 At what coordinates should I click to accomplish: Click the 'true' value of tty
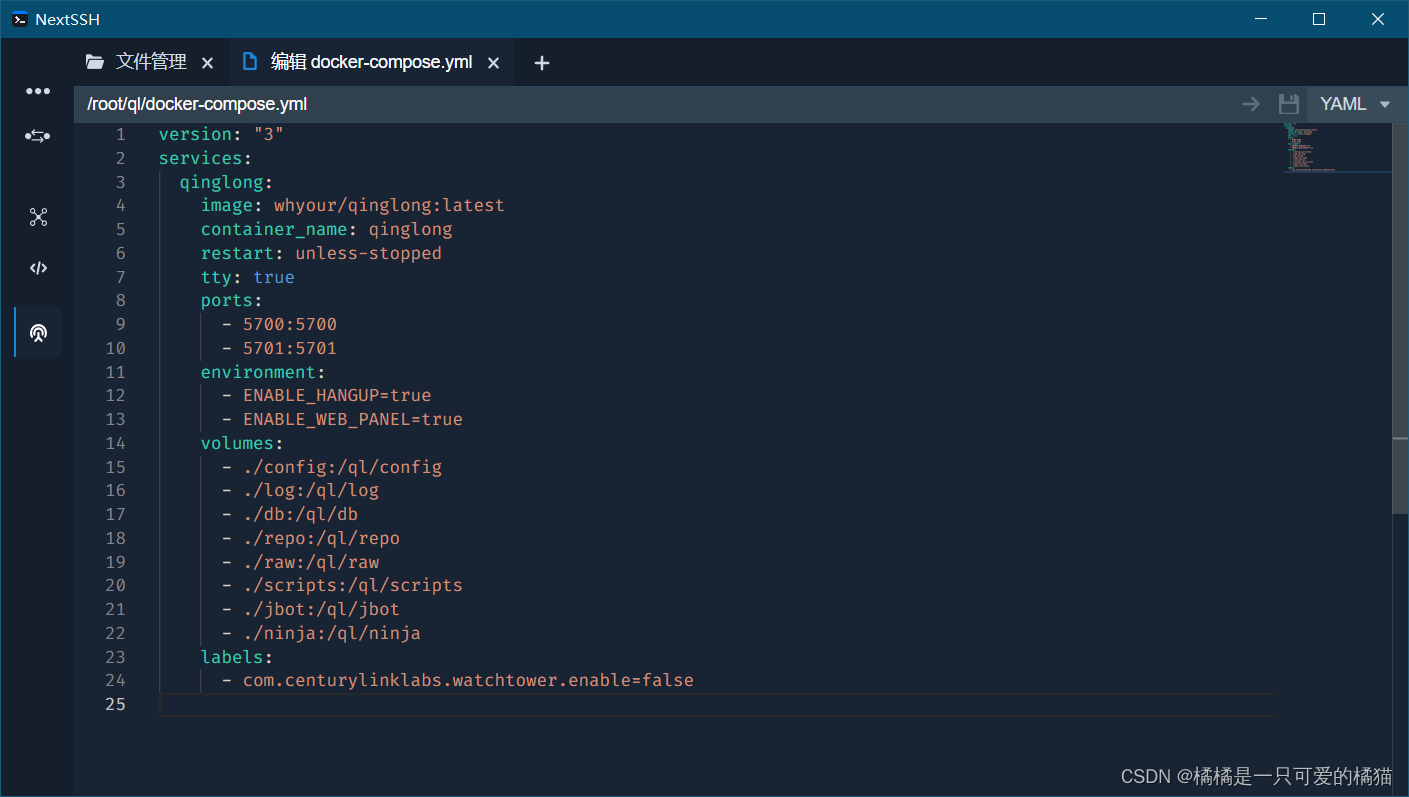tap(274, 277)
